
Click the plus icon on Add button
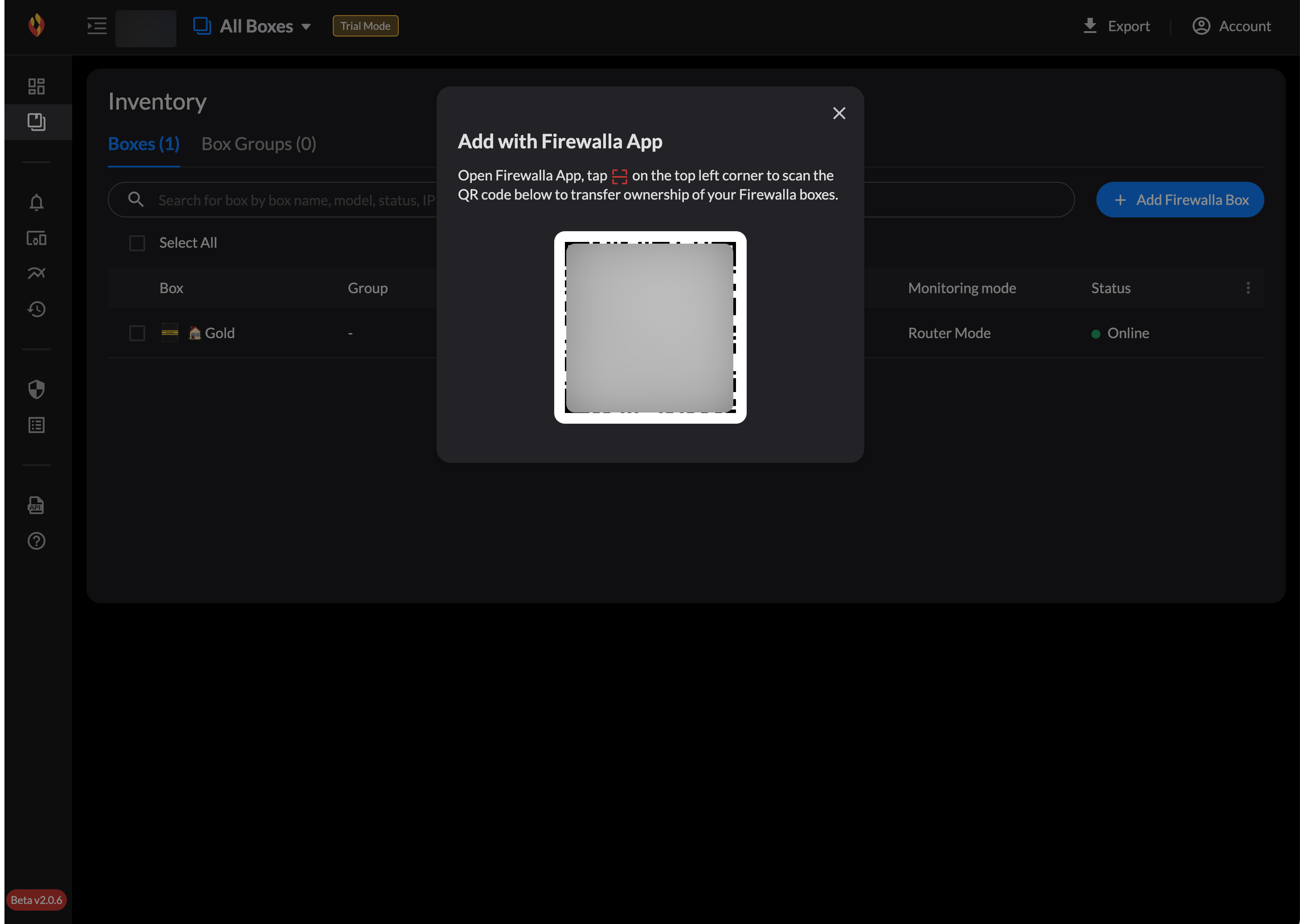click(1120, 200)
